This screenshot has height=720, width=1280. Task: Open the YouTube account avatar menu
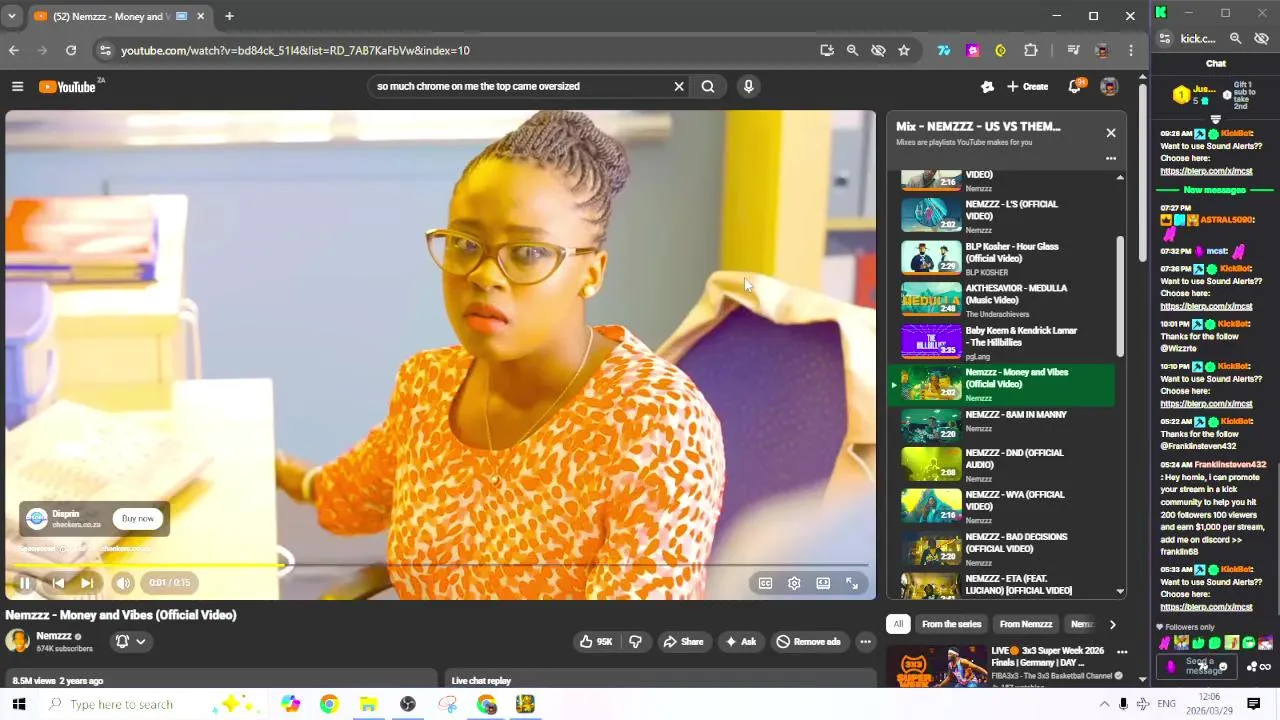1109,87
